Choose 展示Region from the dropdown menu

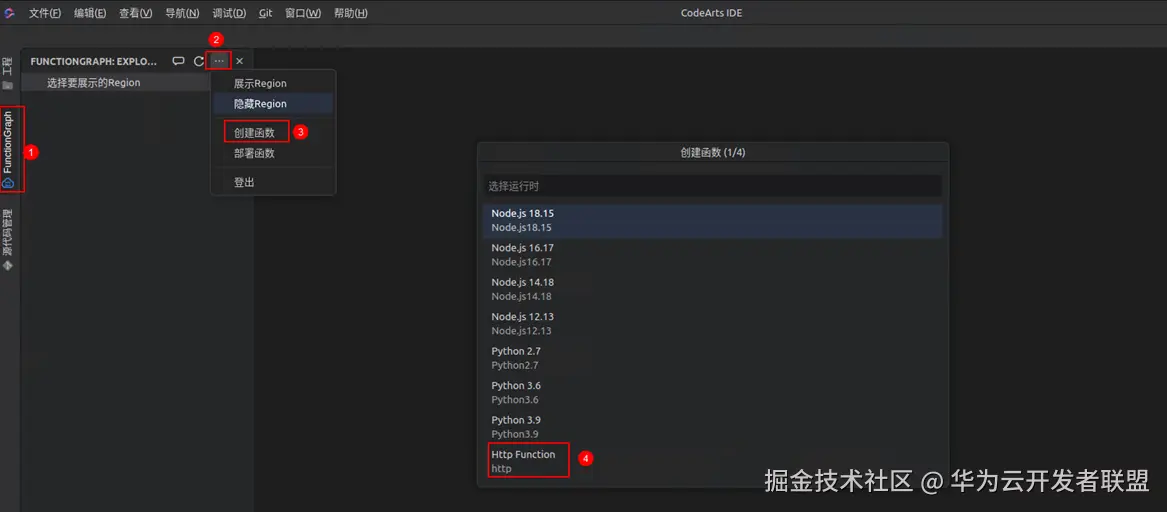click(273, 83)
